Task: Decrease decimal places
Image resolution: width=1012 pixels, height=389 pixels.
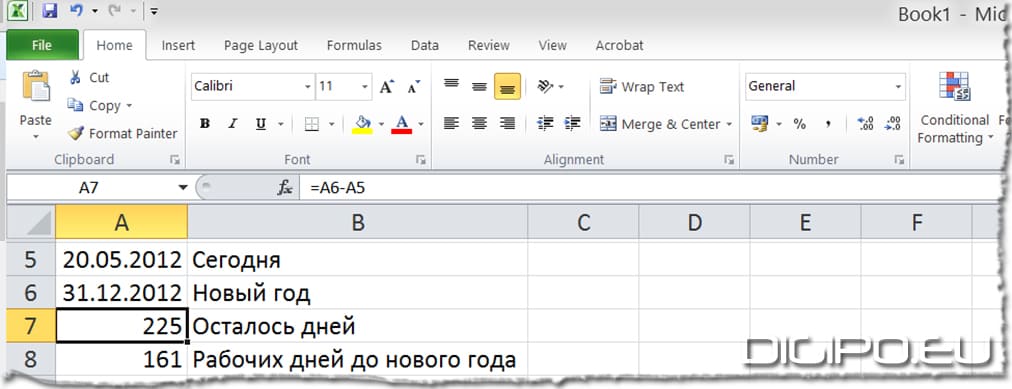Action: (893, 124)
